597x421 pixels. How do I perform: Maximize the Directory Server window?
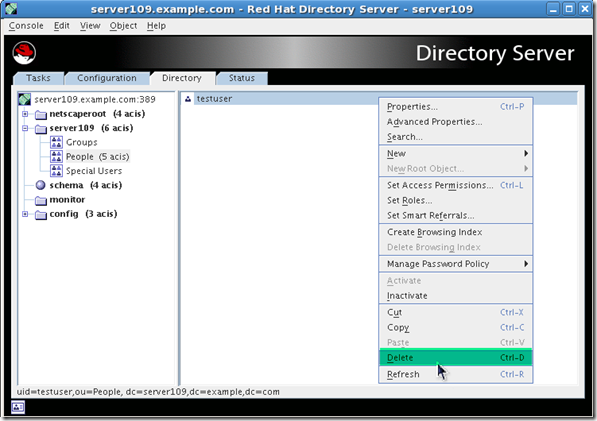point(569,9)
